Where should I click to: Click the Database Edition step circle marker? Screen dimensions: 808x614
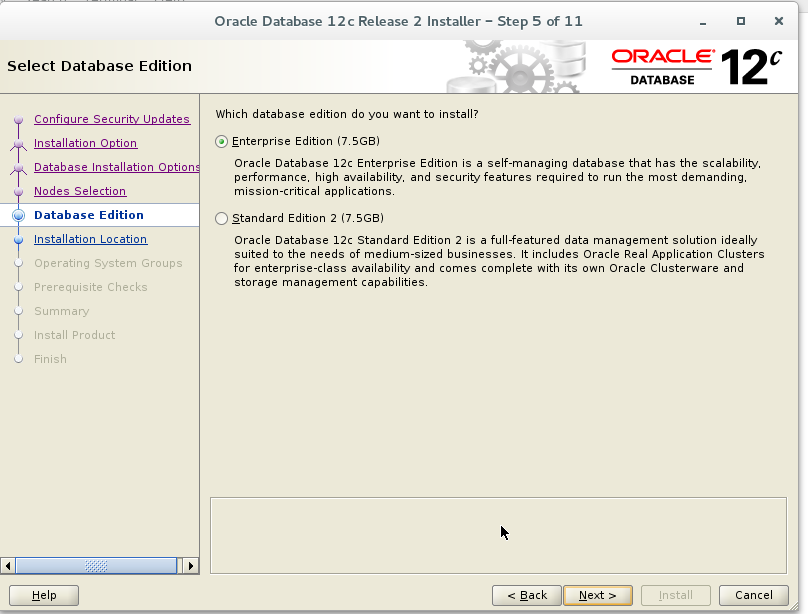[x=19, y=215]
